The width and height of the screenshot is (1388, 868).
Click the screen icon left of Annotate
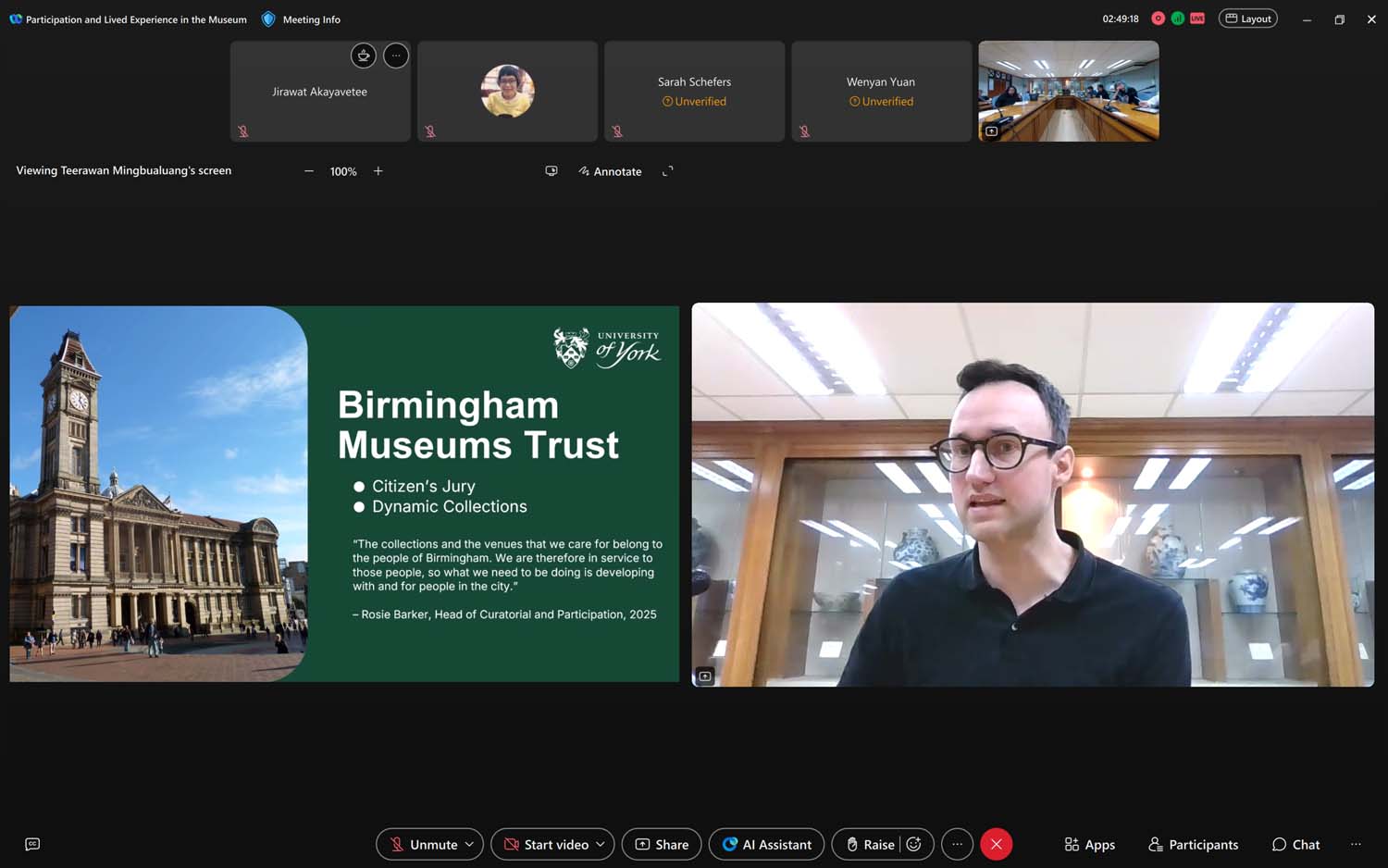click(x=551, y=171)
